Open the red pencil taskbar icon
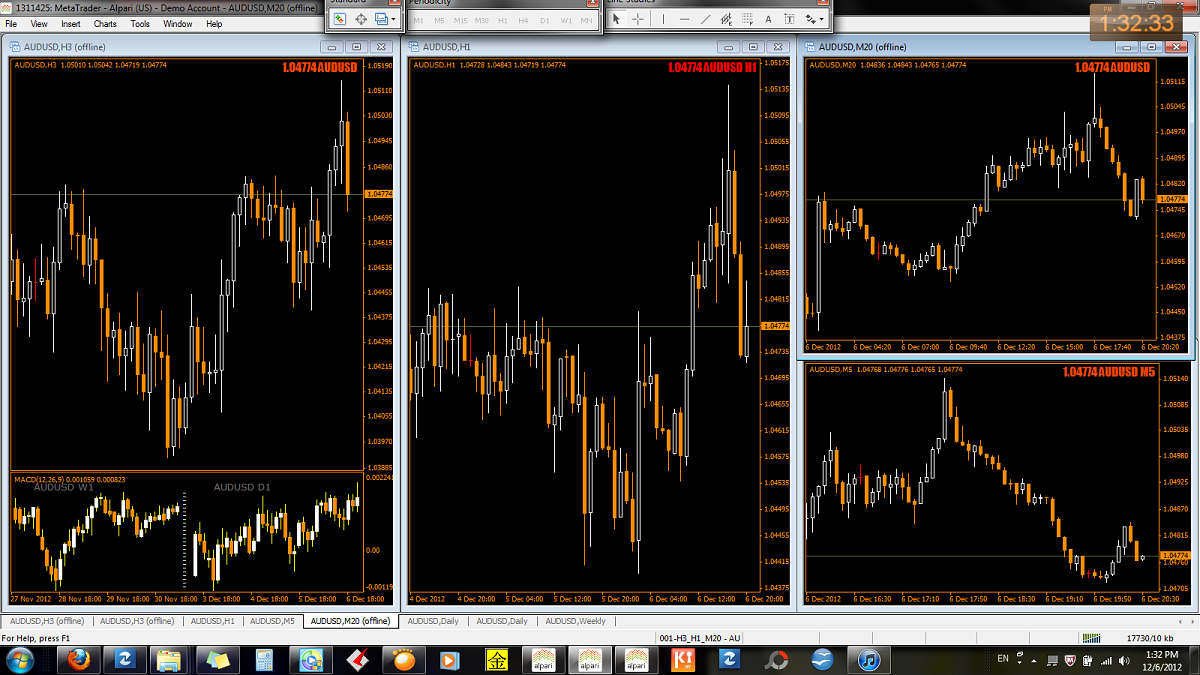Viewport: 1200px width, 675px height. coord(357,659)
